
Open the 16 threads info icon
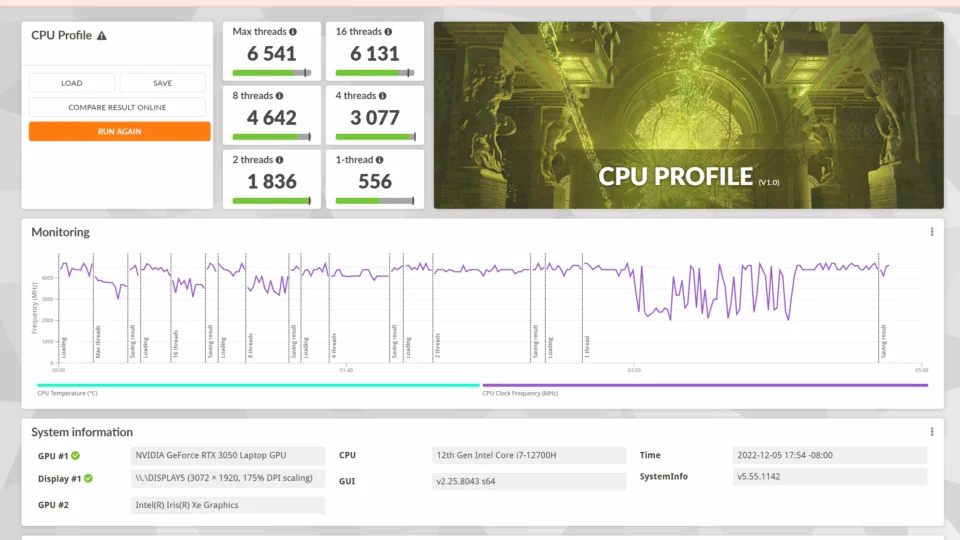click(388, 32)
